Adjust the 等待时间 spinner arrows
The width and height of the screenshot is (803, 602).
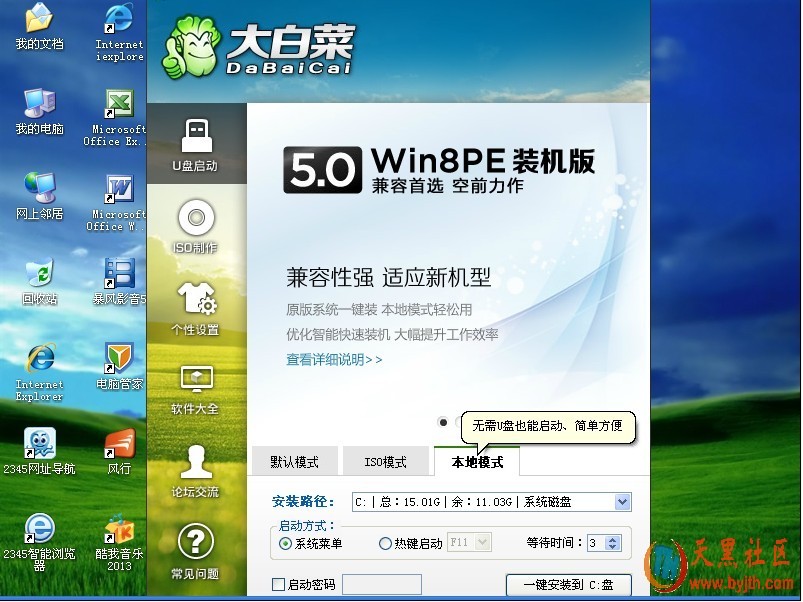(614, 543)
